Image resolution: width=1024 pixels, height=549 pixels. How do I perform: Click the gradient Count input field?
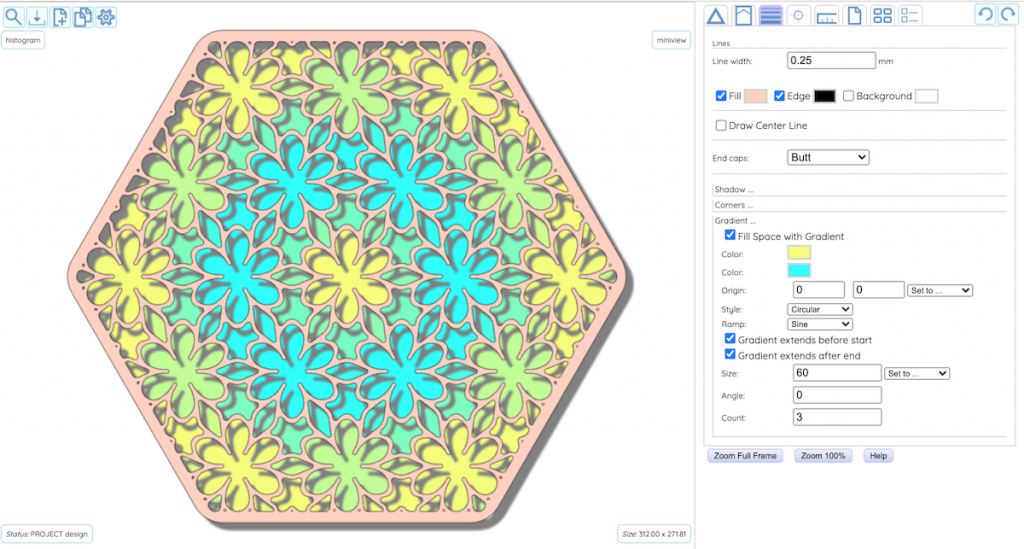coord(837,417)
